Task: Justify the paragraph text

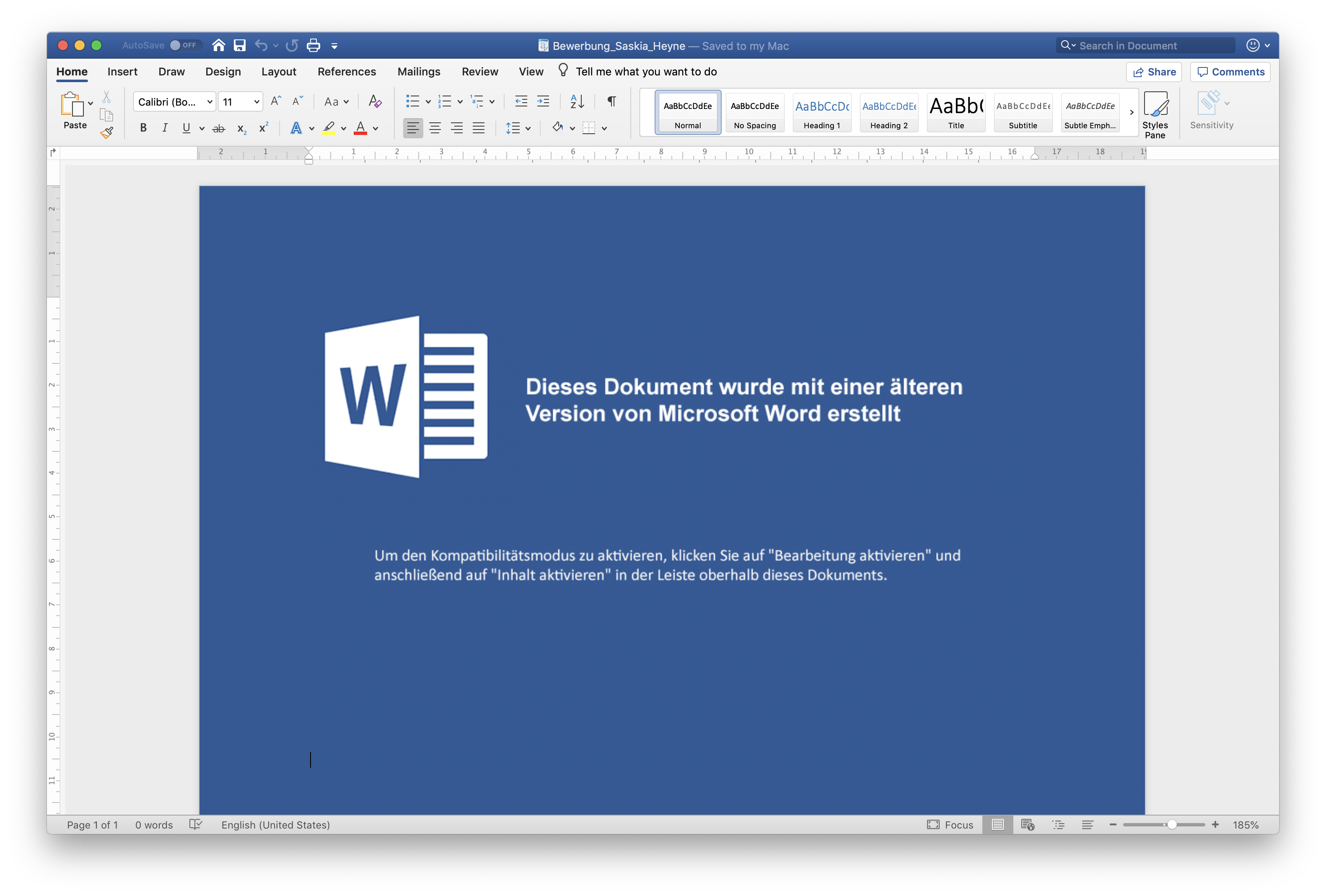Action: point(478,128)
